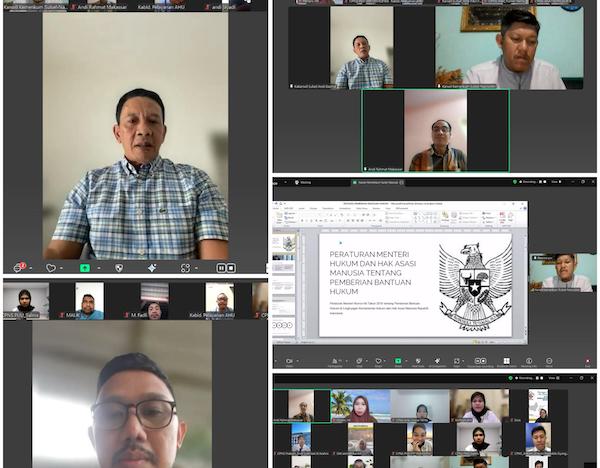The width and height of the screenshot is (600, 468).
Task: Click the AI Companion sparkle icon
Action: pyautogui.click(x=152, y=268)
